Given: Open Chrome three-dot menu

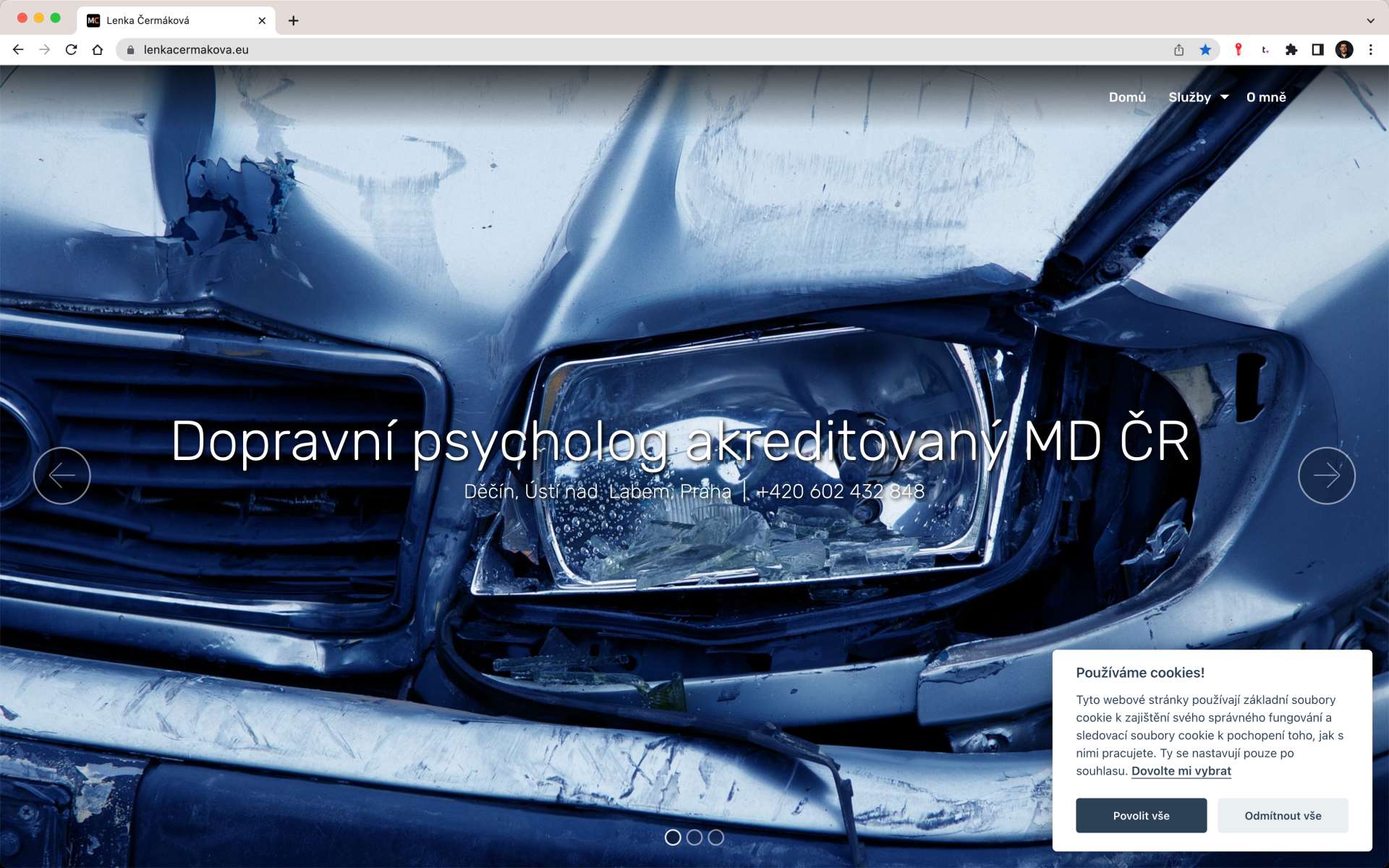Looking at the screenshot, I should point(1370,50).
